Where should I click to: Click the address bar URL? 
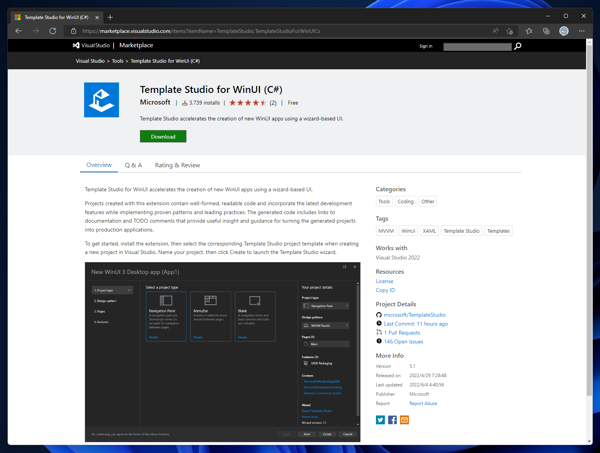pyautogui.click(x=201, y=31)
